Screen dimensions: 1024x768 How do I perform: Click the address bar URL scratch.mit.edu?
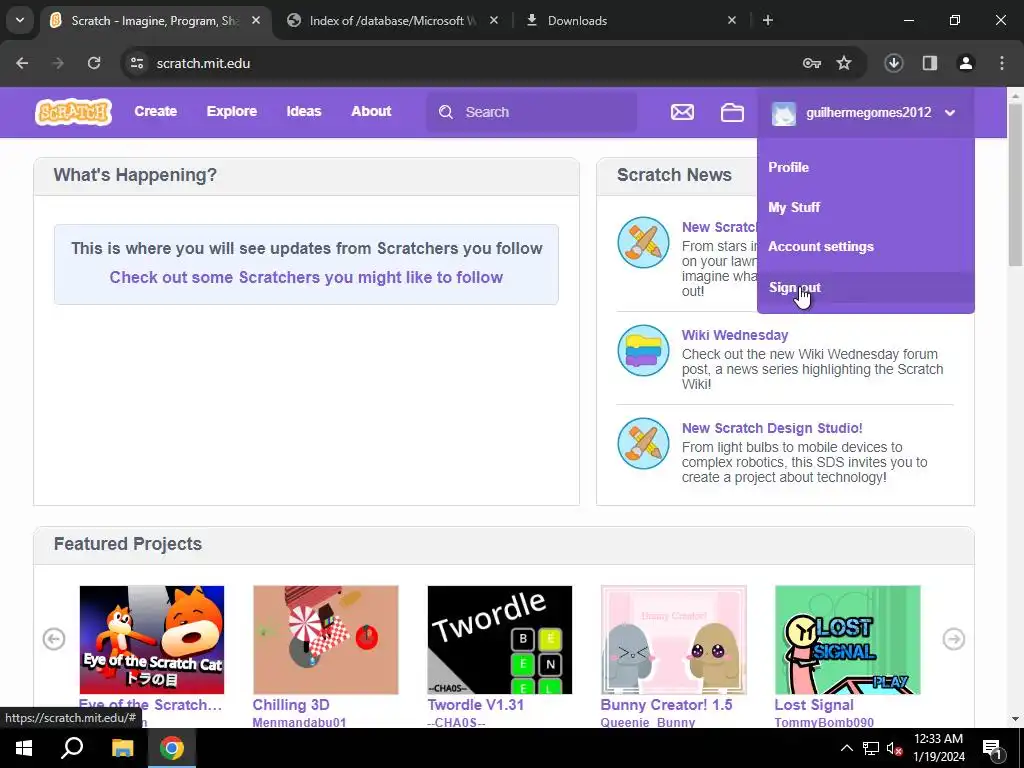(203, 63)
